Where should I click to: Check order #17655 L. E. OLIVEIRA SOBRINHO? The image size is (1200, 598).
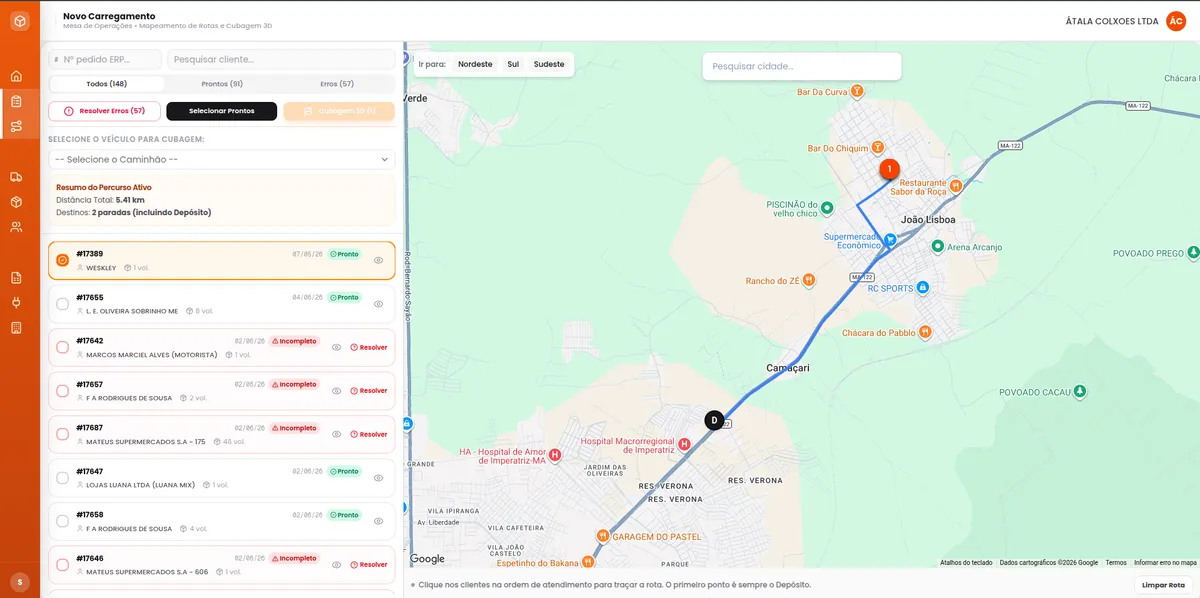pos(62,304)
